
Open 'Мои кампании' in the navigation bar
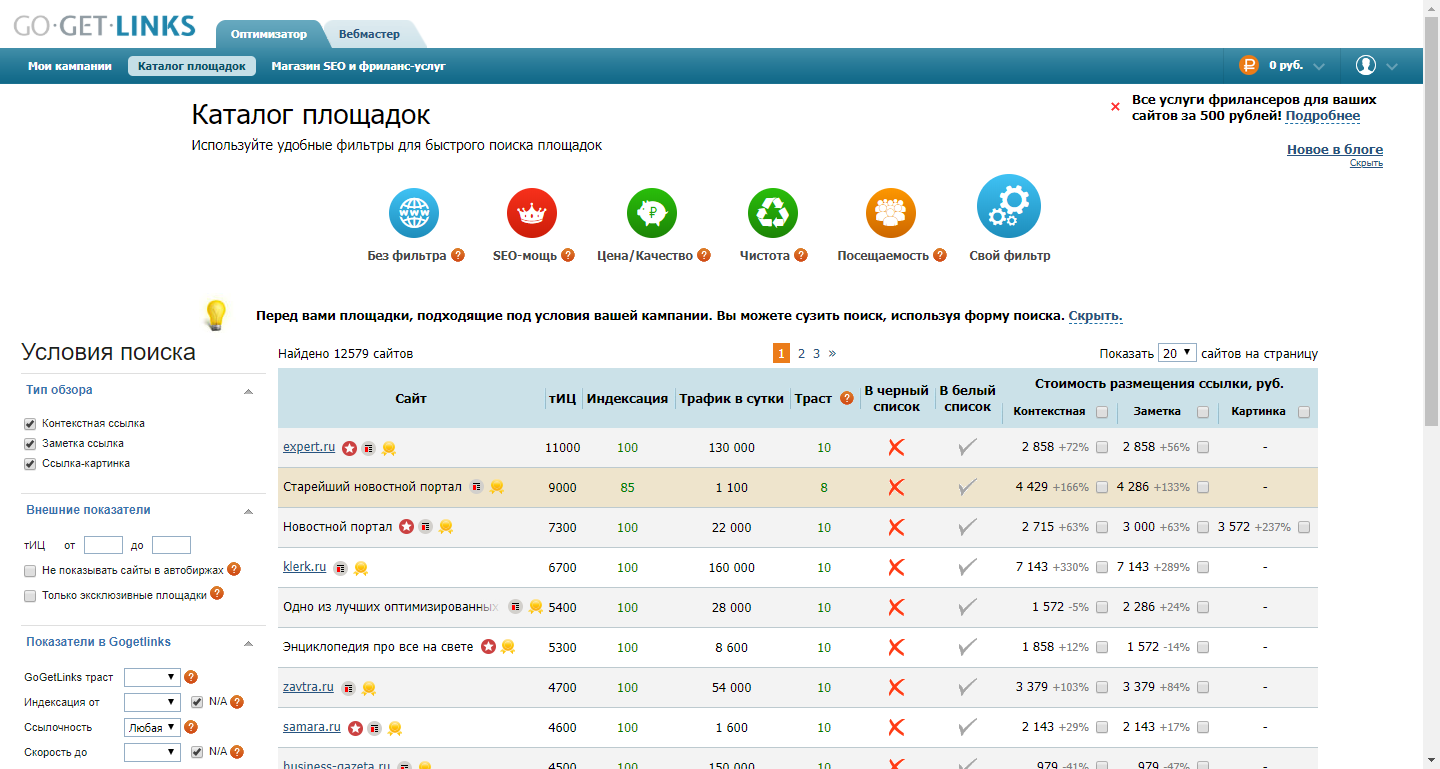pos(70,66)
